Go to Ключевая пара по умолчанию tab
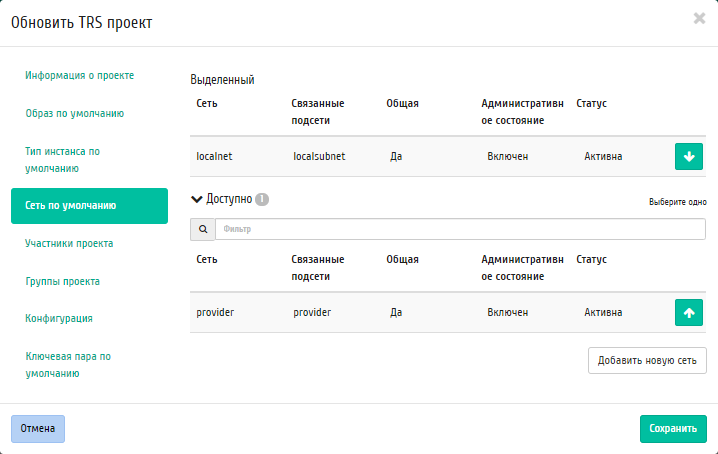This screenshot has height=454, width=718. pyautogui.click(x=68, y=364)
